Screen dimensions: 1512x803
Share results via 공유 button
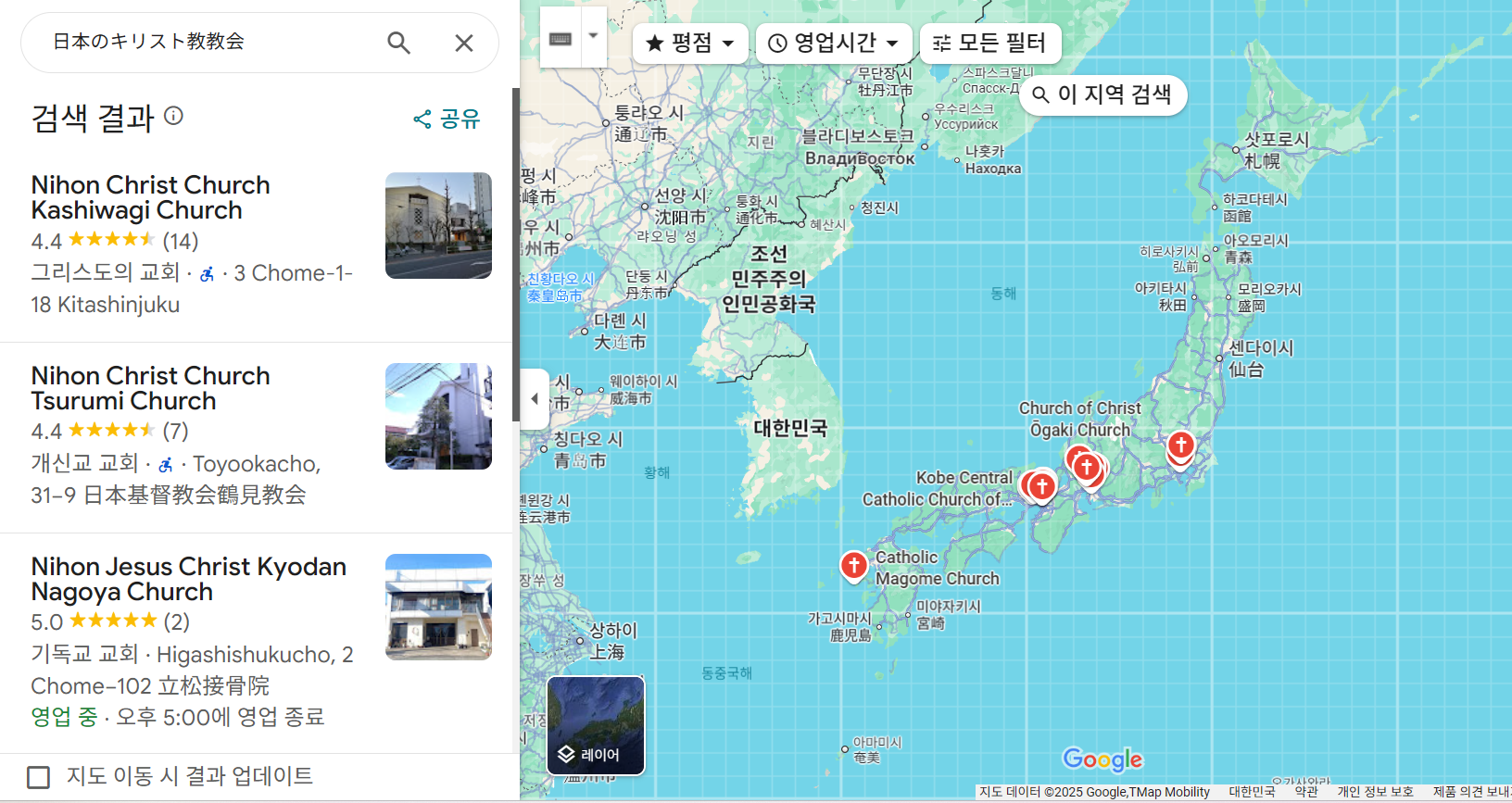coord(447,119)
